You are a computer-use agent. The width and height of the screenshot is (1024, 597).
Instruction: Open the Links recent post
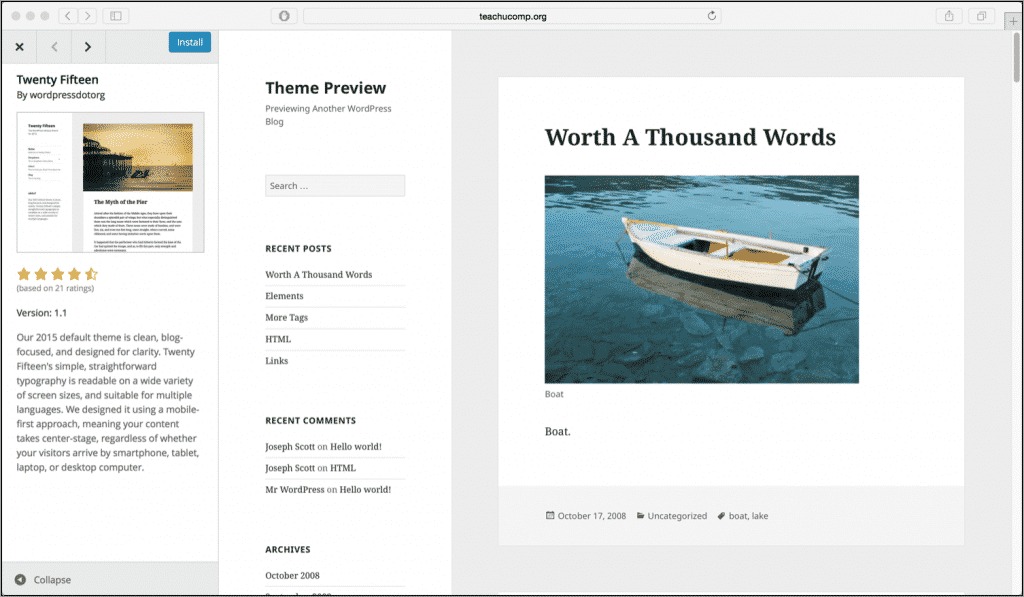(x=276, y=361)
